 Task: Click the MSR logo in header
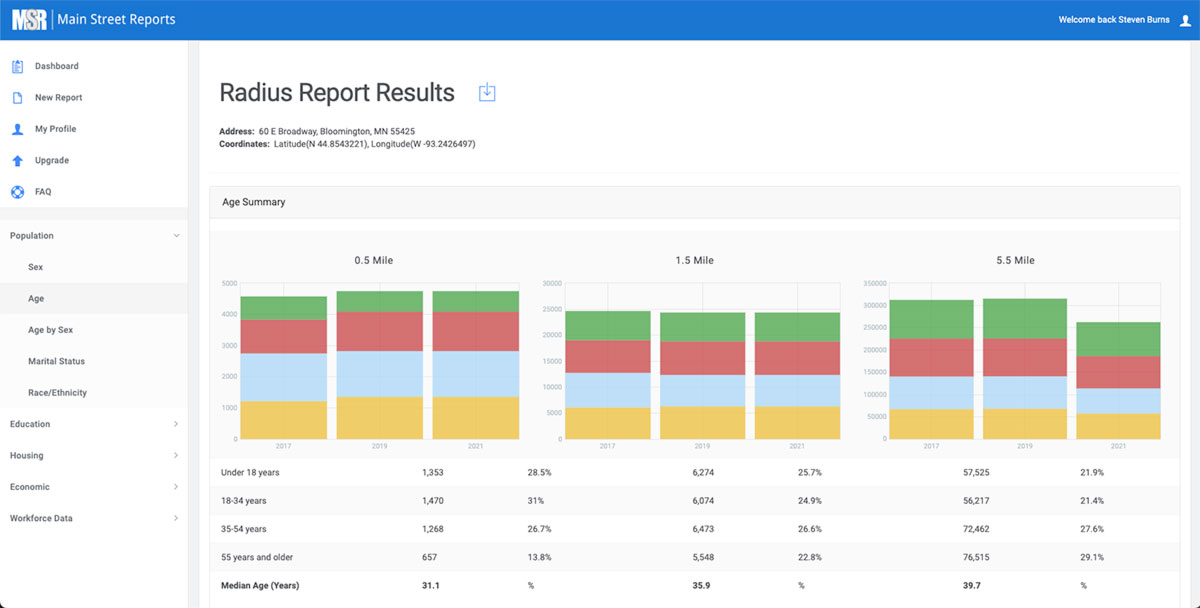pos(29,20)
